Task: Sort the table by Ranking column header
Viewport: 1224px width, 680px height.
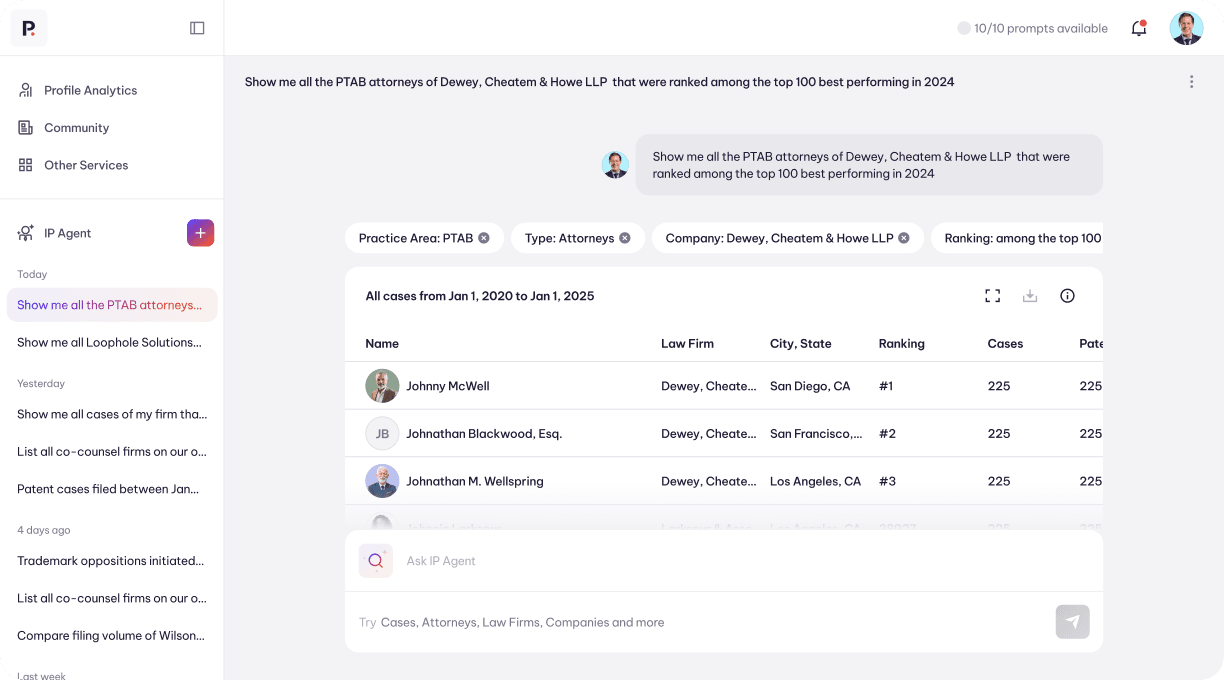Action: [901, 343]
